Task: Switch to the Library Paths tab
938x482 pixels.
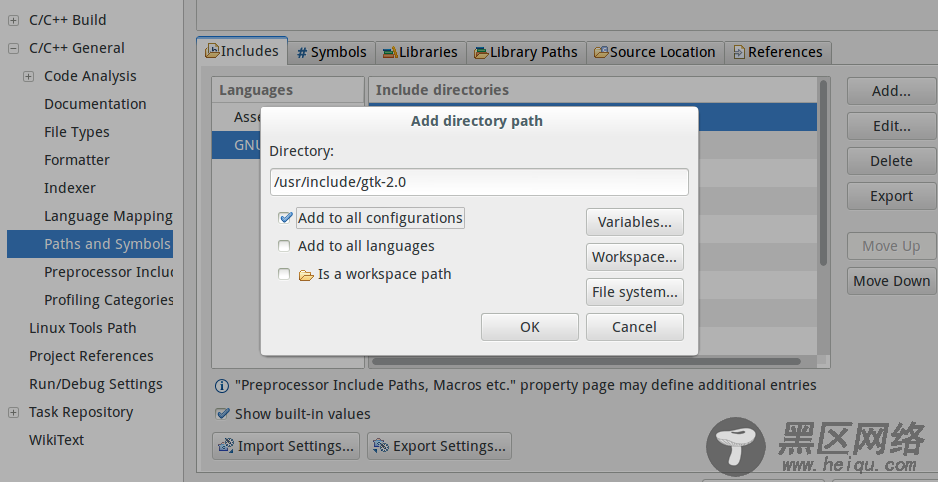Action: [x=526, y=53]
